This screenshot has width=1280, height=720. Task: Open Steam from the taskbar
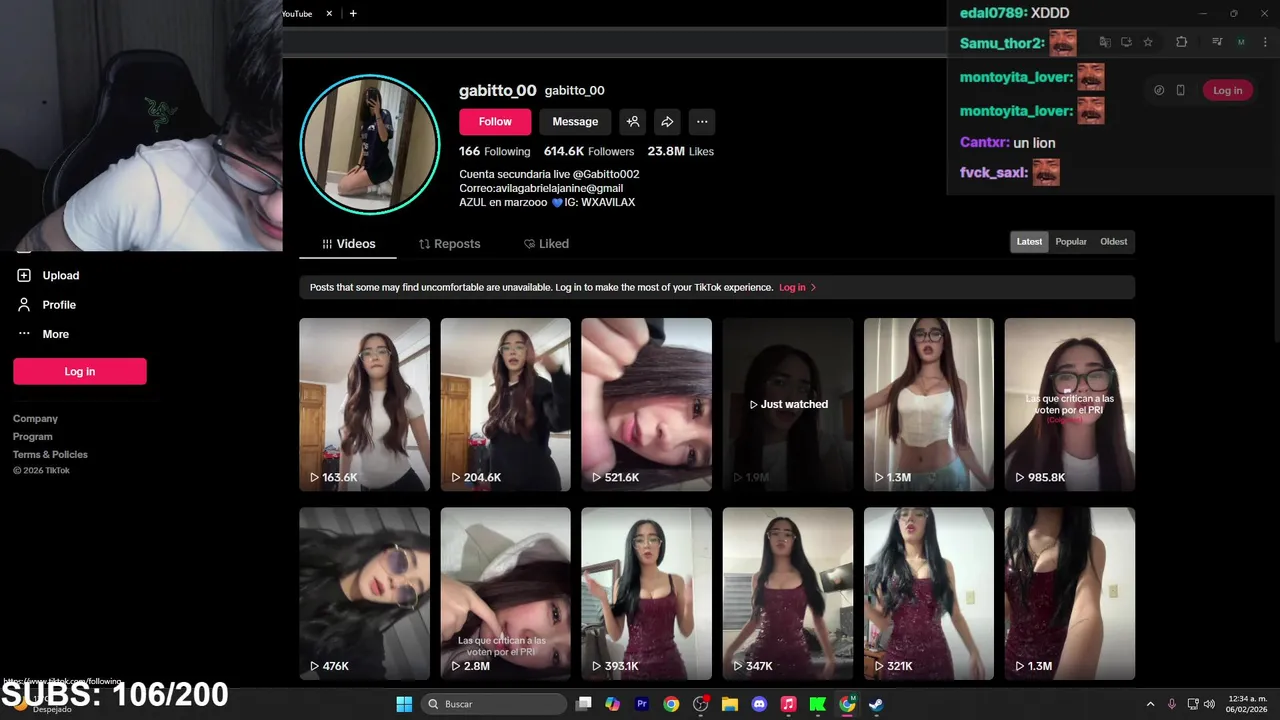point(876,704)
